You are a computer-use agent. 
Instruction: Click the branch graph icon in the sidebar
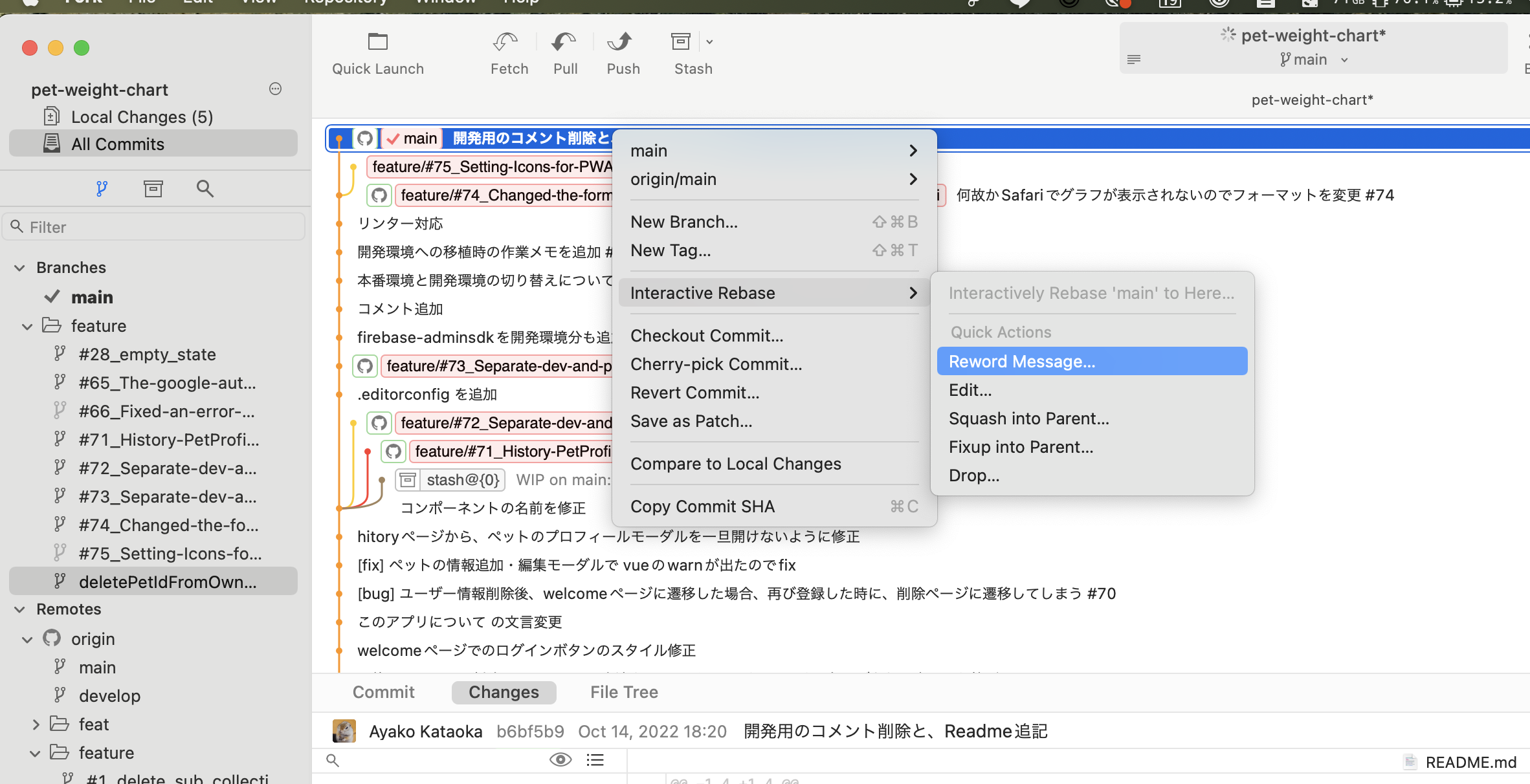(x=102, y=188)
